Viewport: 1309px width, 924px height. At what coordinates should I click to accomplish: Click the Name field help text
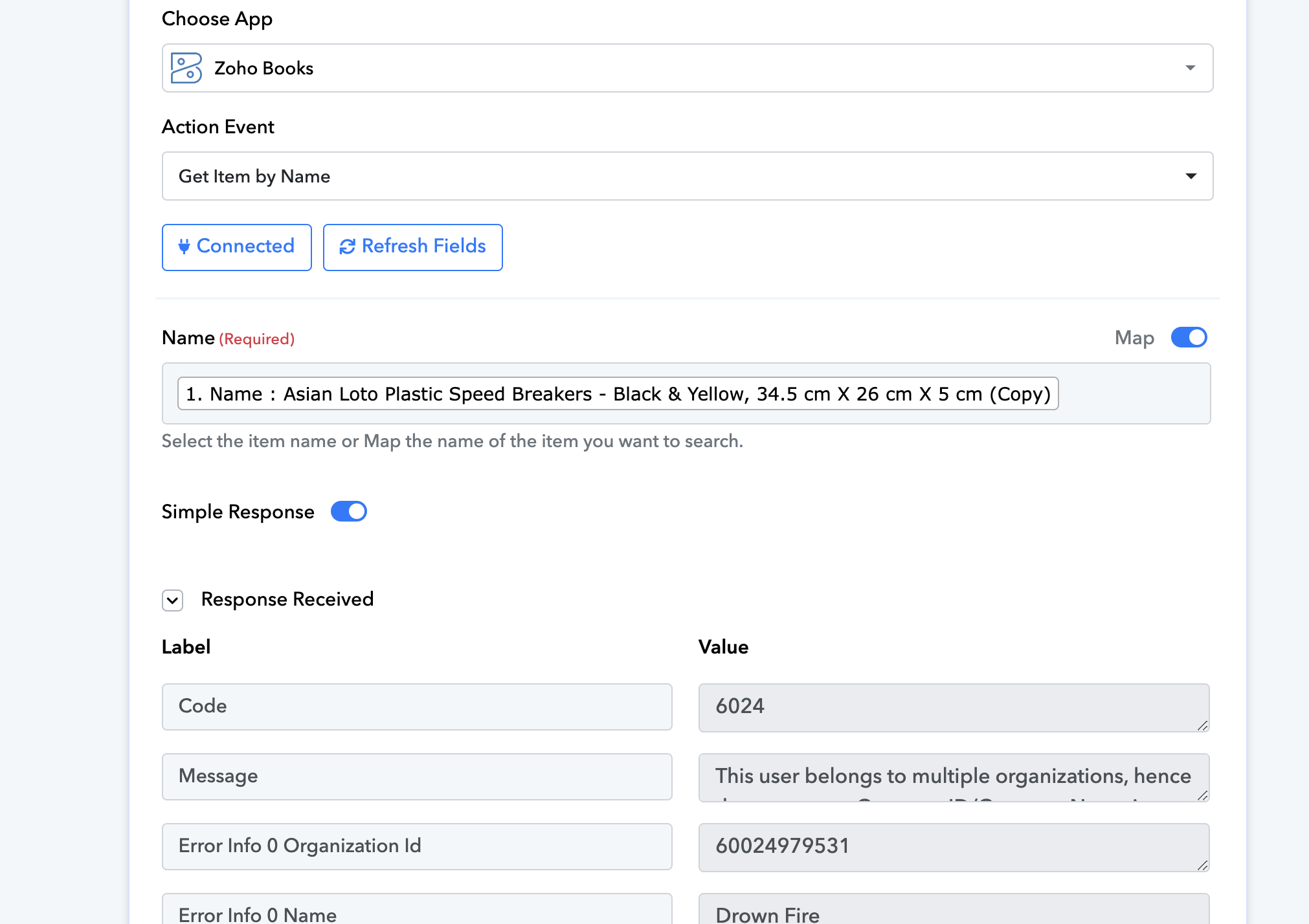(x=453, y=441)
